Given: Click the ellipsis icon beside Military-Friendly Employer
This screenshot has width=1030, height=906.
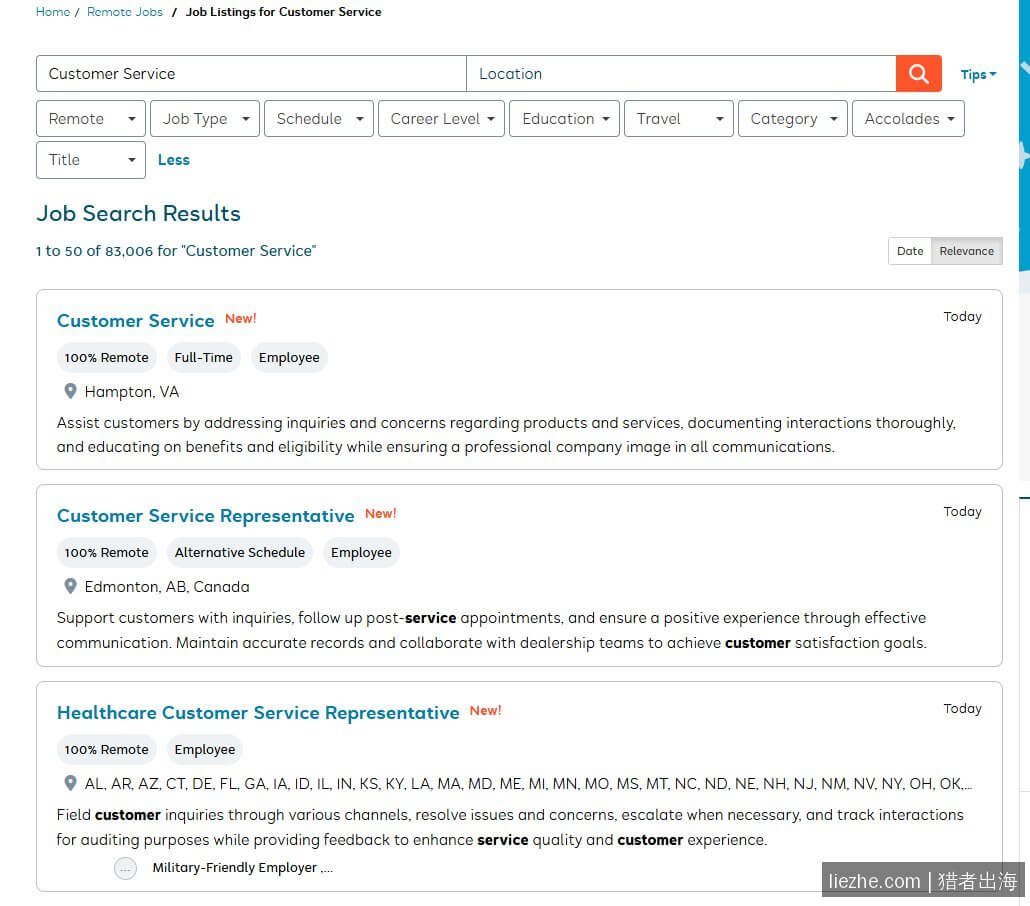Looking at the screenshot, I should (125, 868).
